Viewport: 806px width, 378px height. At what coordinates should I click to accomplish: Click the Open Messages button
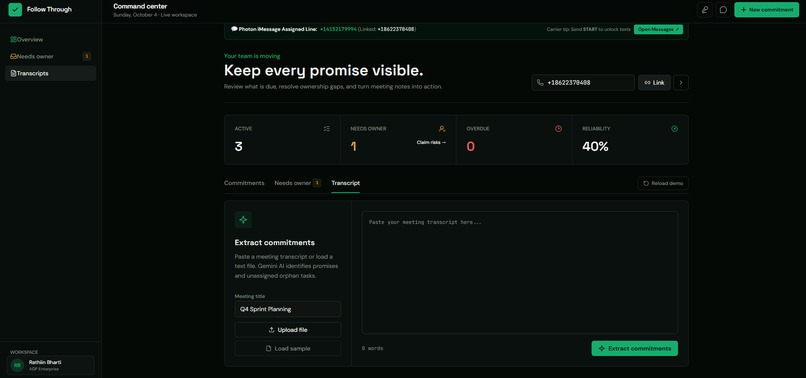(658, 29)
